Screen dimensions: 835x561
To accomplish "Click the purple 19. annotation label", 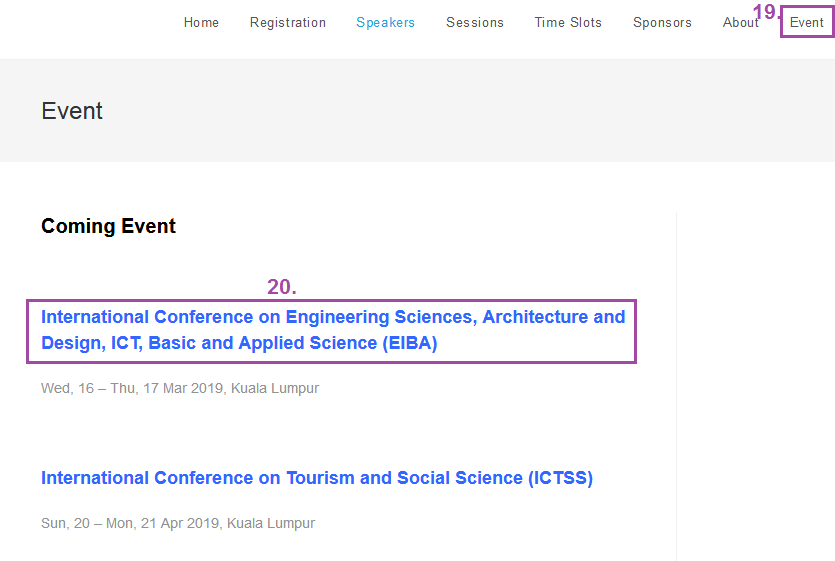I will pos(766,12).
